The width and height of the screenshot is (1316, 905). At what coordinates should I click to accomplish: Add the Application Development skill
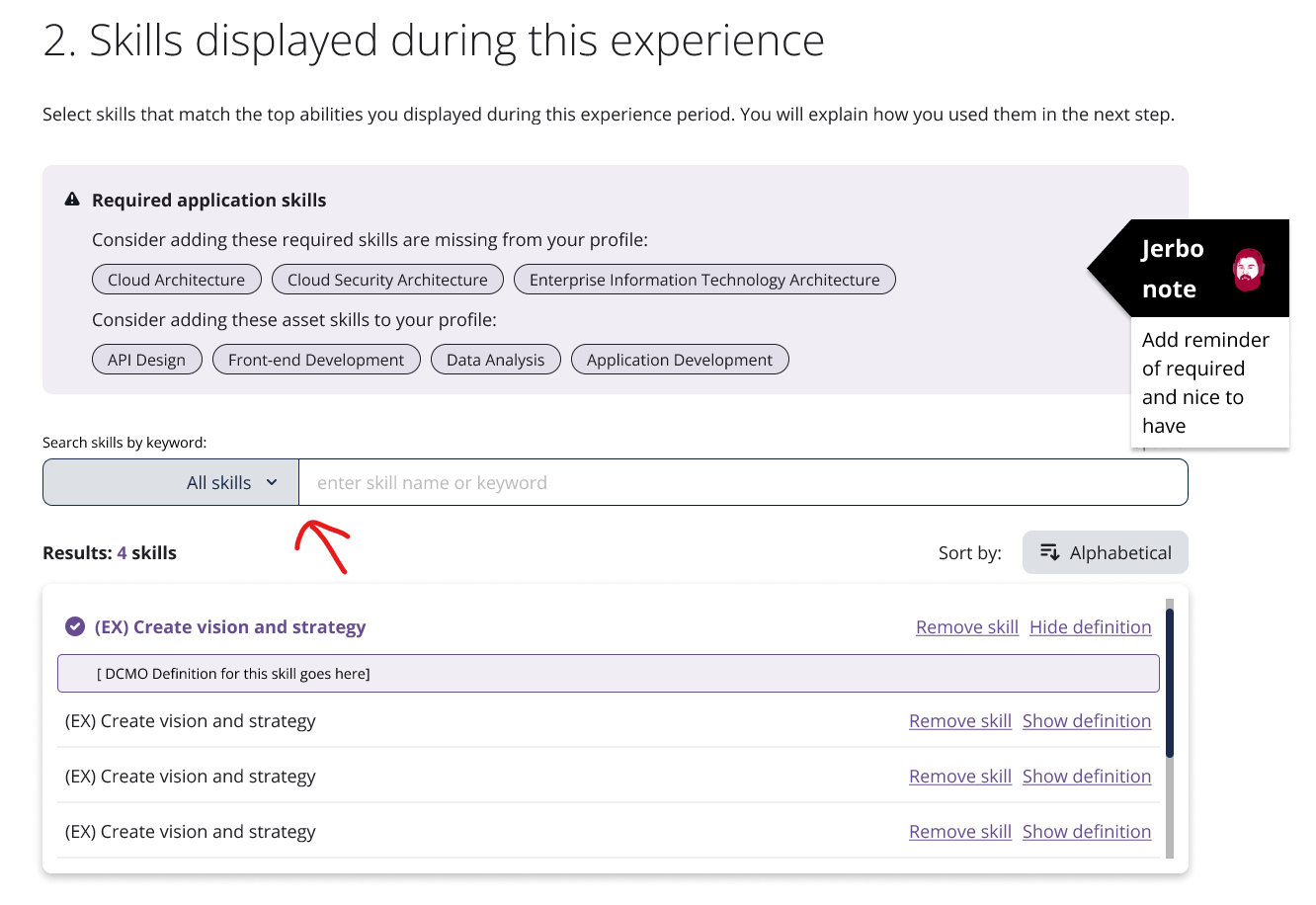(x=679, y=359)
